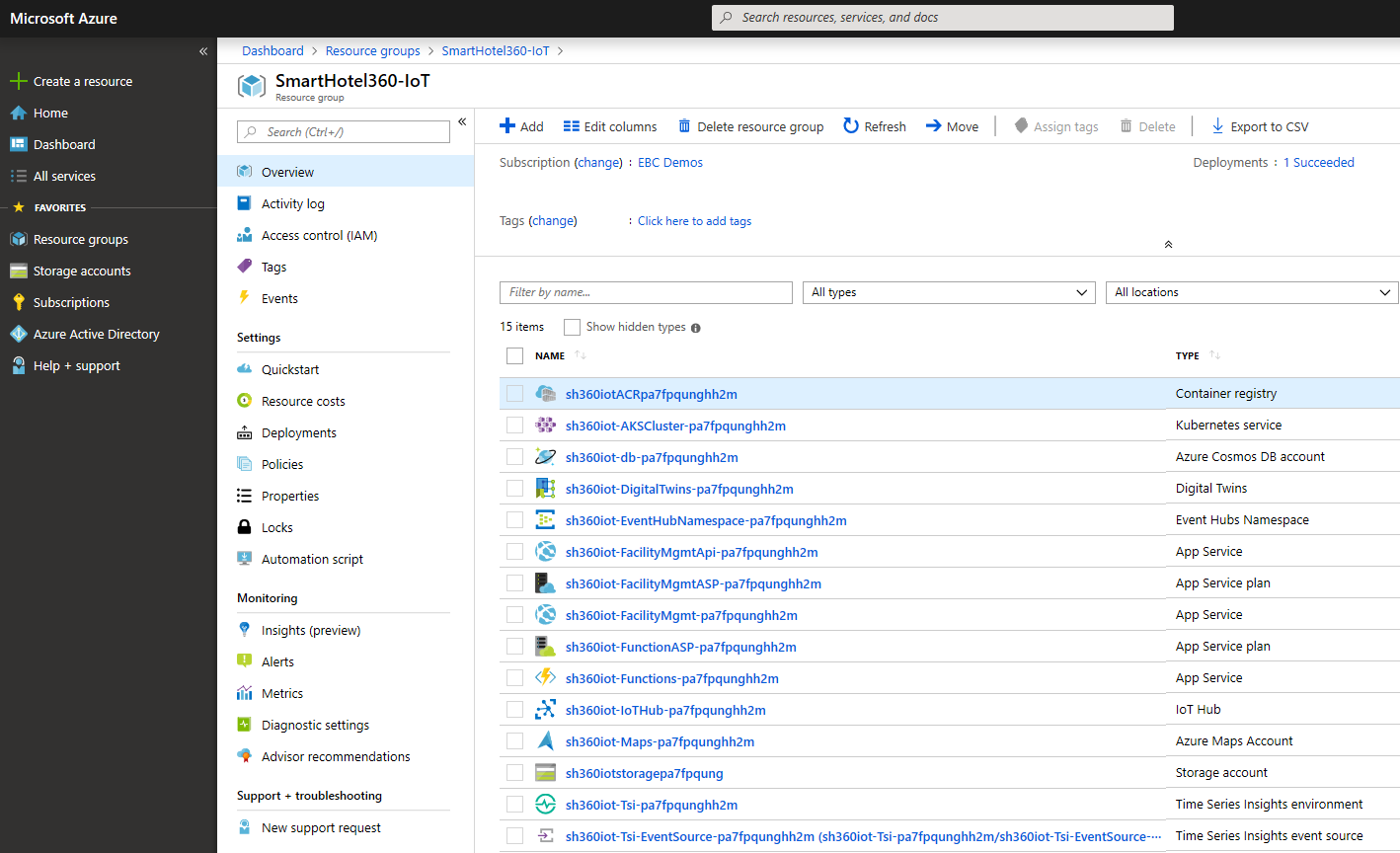Screen dimensions: 1400x853
Task: Click the Azure Maps resource icon
Action: point(545,741)
